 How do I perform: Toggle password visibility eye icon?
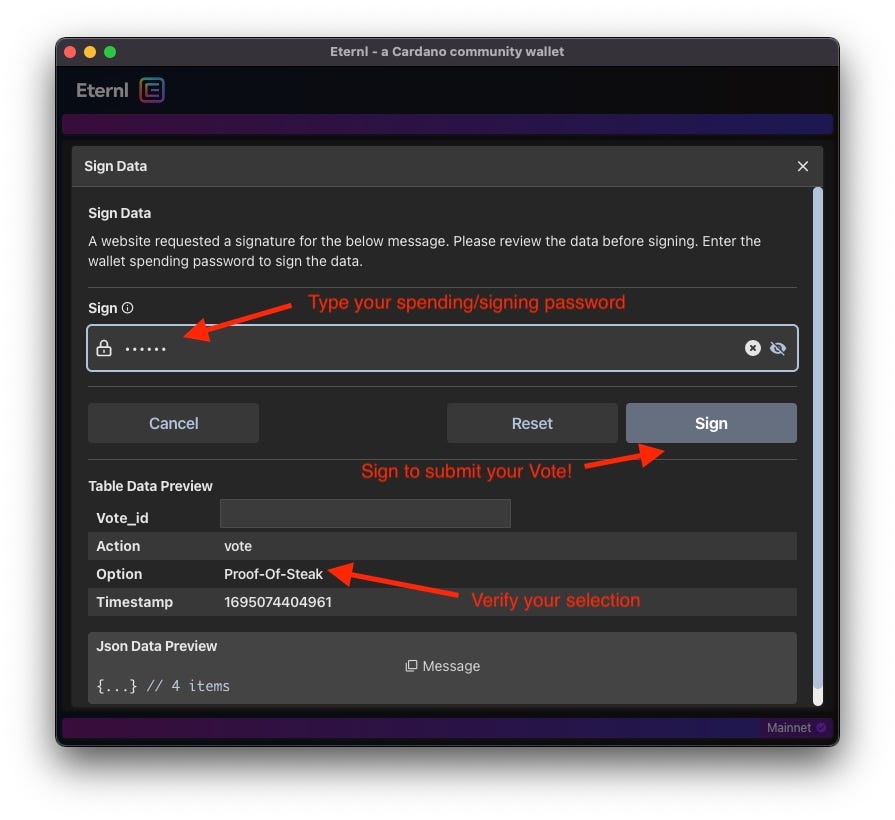pyautogui.click(x=778, y=348)
